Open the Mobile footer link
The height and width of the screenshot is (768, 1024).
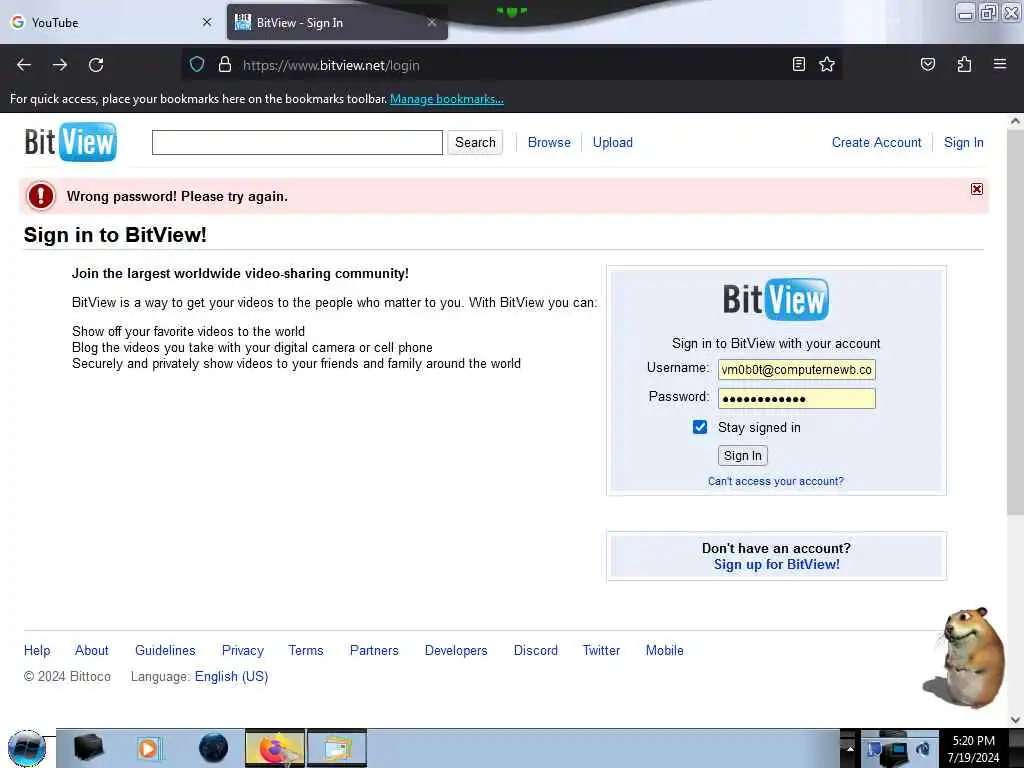coord(665,650)
